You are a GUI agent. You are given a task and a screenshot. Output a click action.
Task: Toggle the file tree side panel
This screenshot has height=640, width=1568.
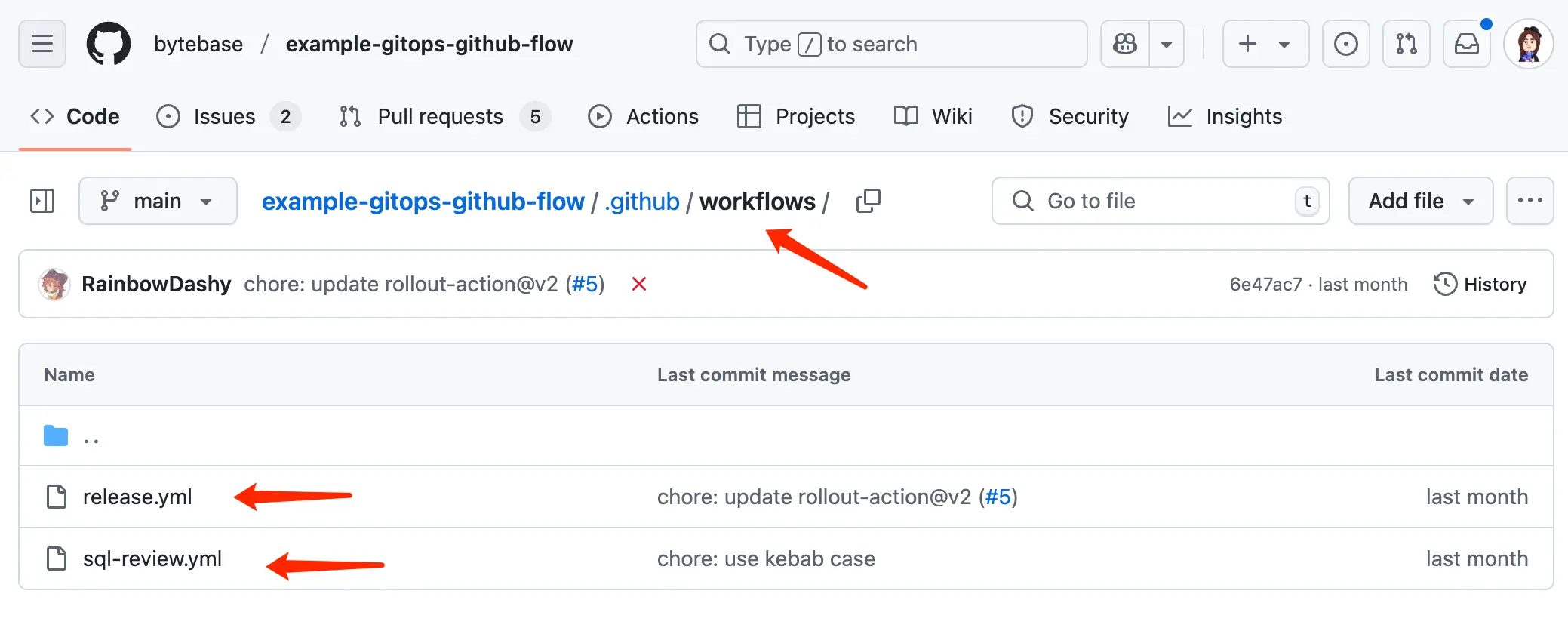click(x=42, y=201)
